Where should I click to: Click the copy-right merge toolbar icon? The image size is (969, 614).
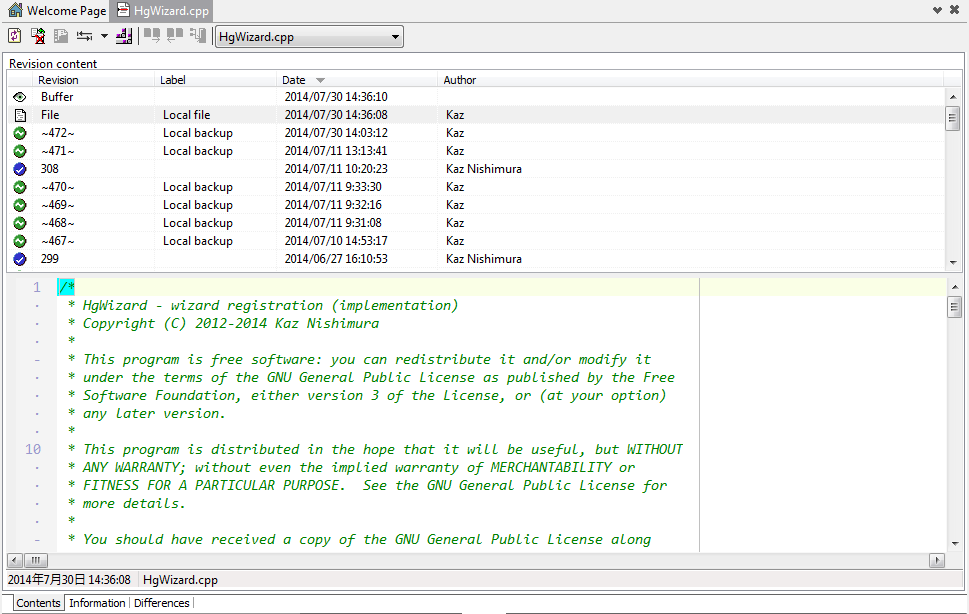[152, 36]
